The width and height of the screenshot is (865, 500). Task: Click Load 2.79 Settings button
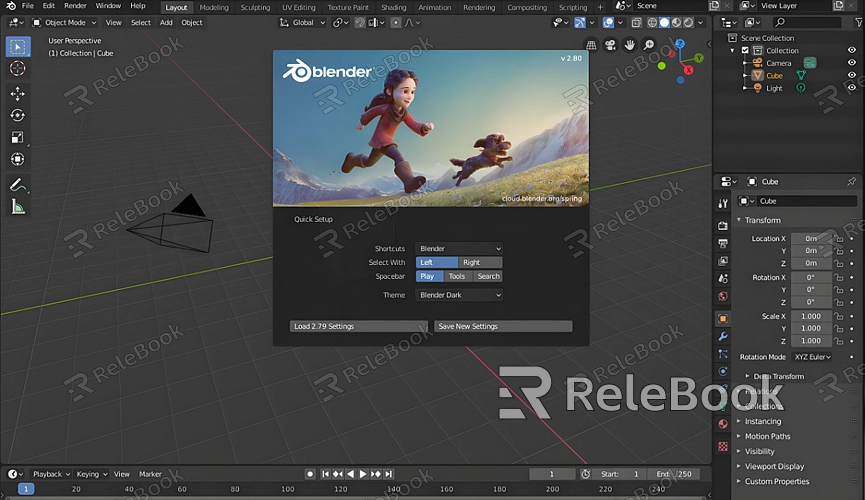359,326
